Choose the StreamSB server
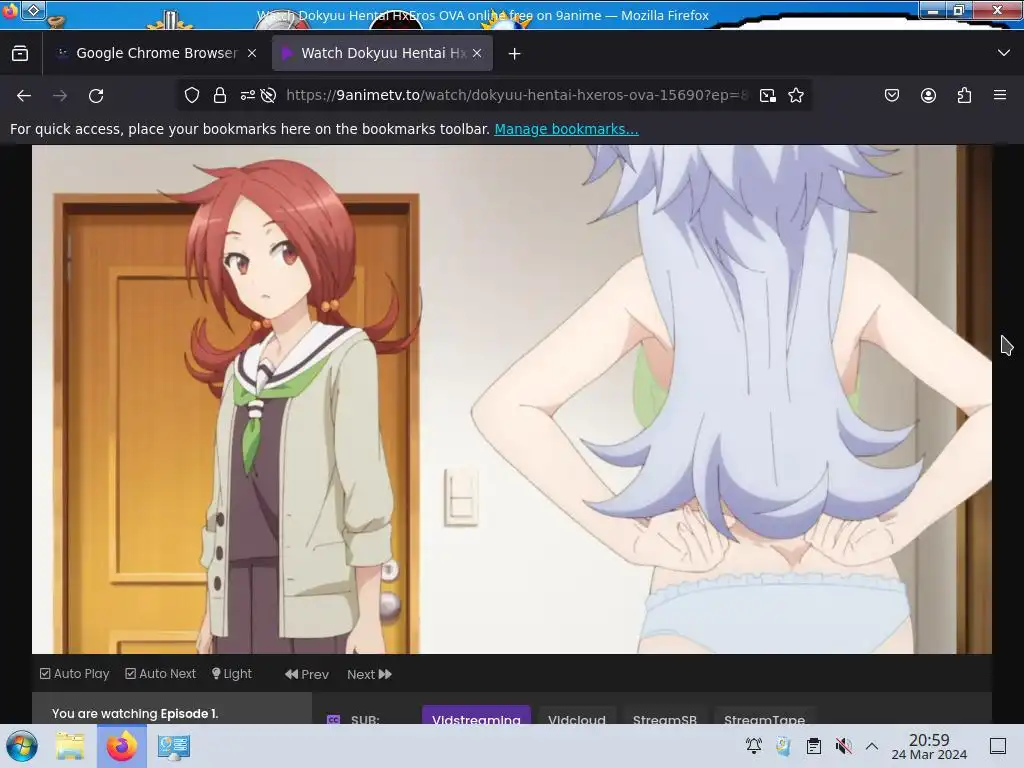This screenshot has width=1024, height=768. 665,716
